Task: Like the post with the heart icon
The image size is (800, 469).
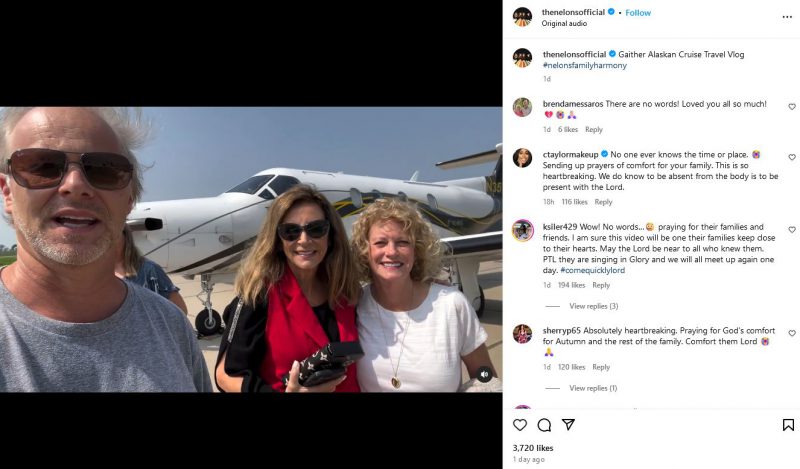Action: (x=520, y=425)
